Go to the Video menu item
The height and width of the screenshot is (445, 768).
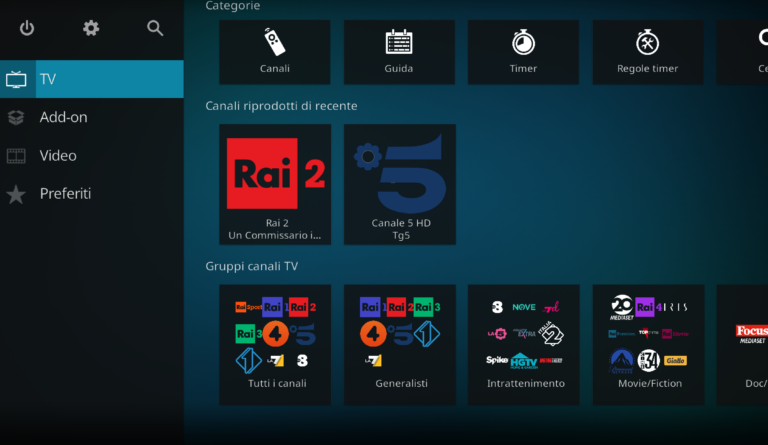click(x=92, y=156)
